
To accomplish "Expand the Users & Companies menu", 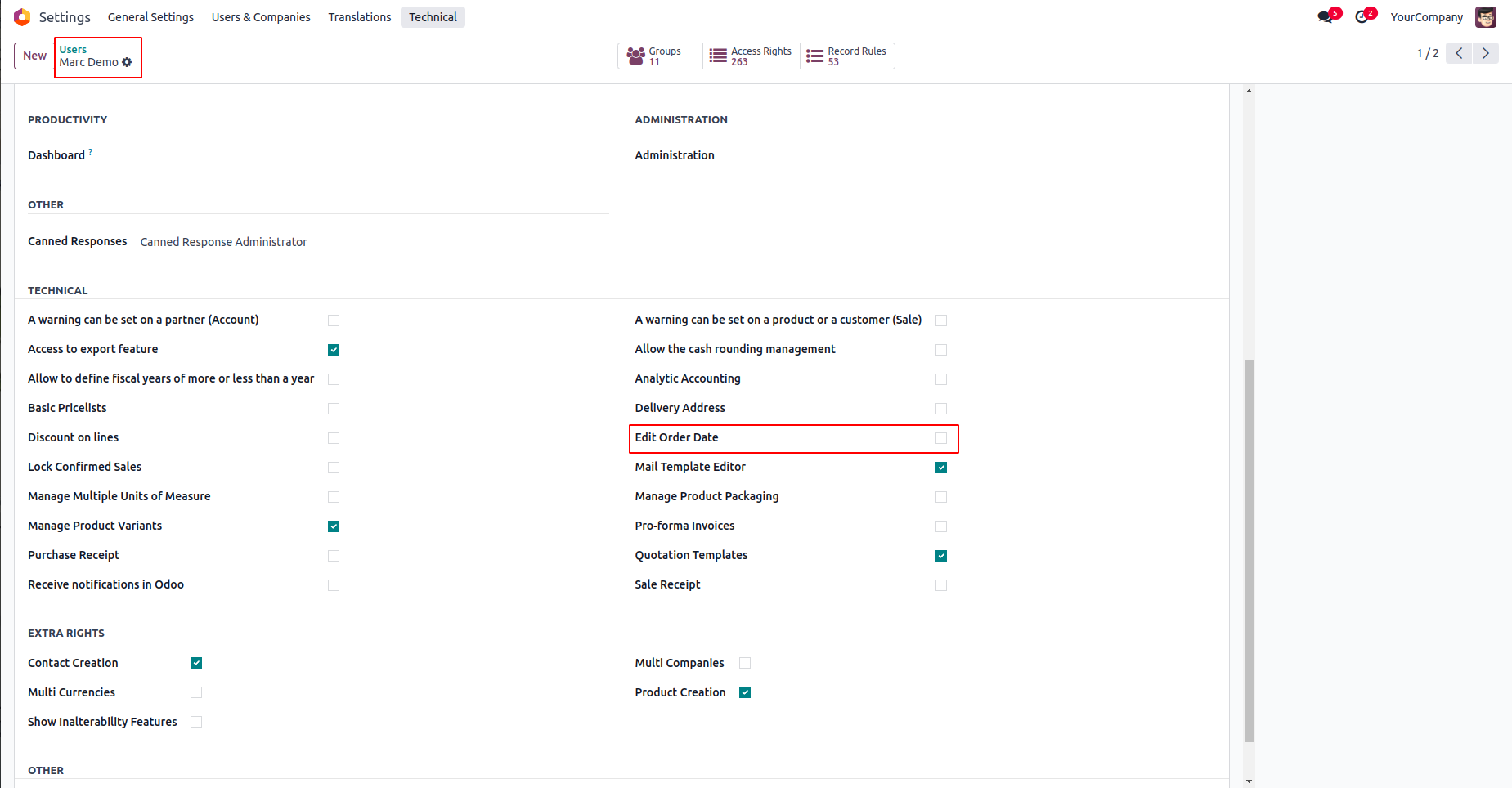I will [x=261, y=17].
